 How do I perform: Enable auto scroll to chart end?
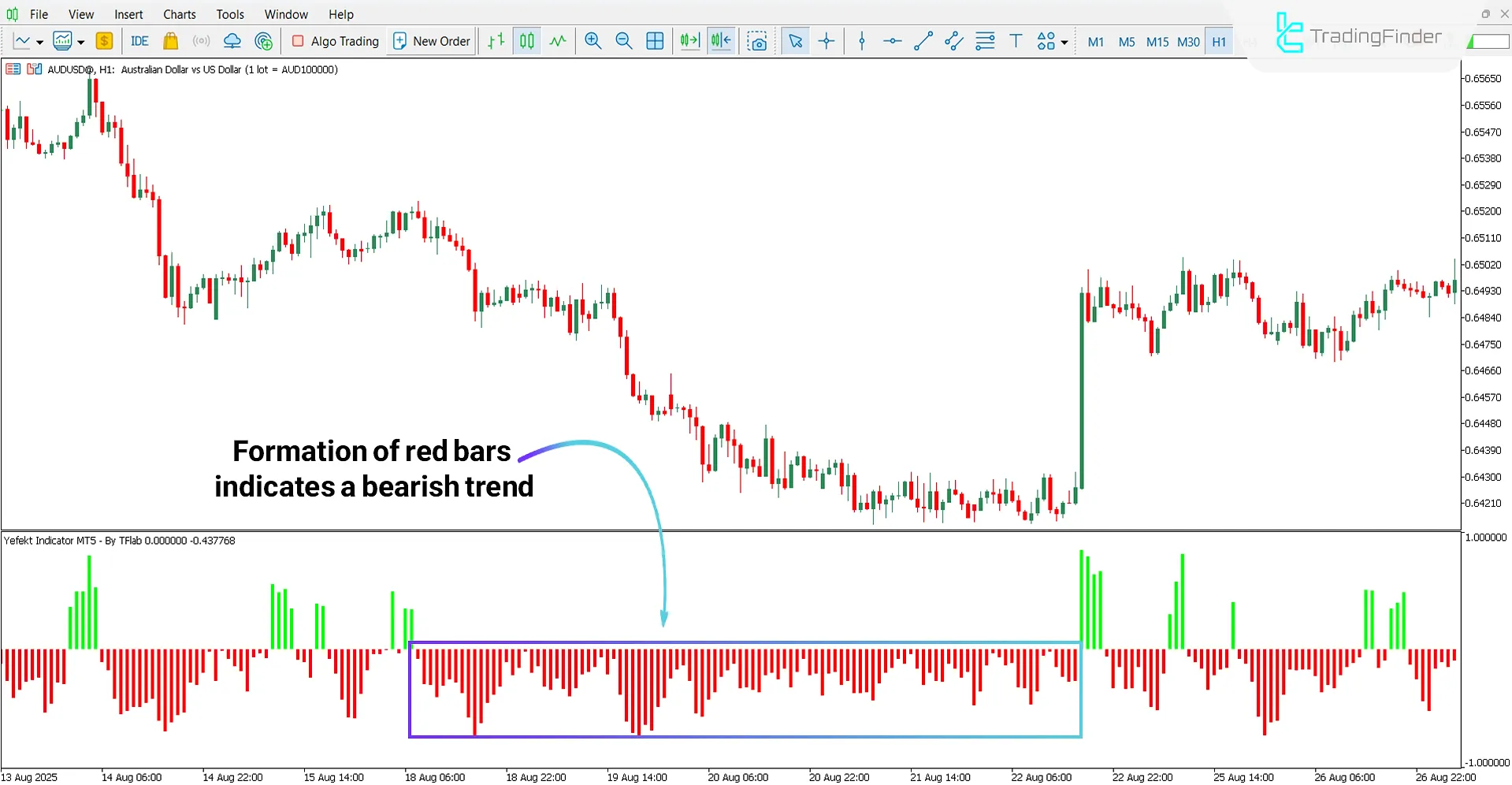pos(689,40)
